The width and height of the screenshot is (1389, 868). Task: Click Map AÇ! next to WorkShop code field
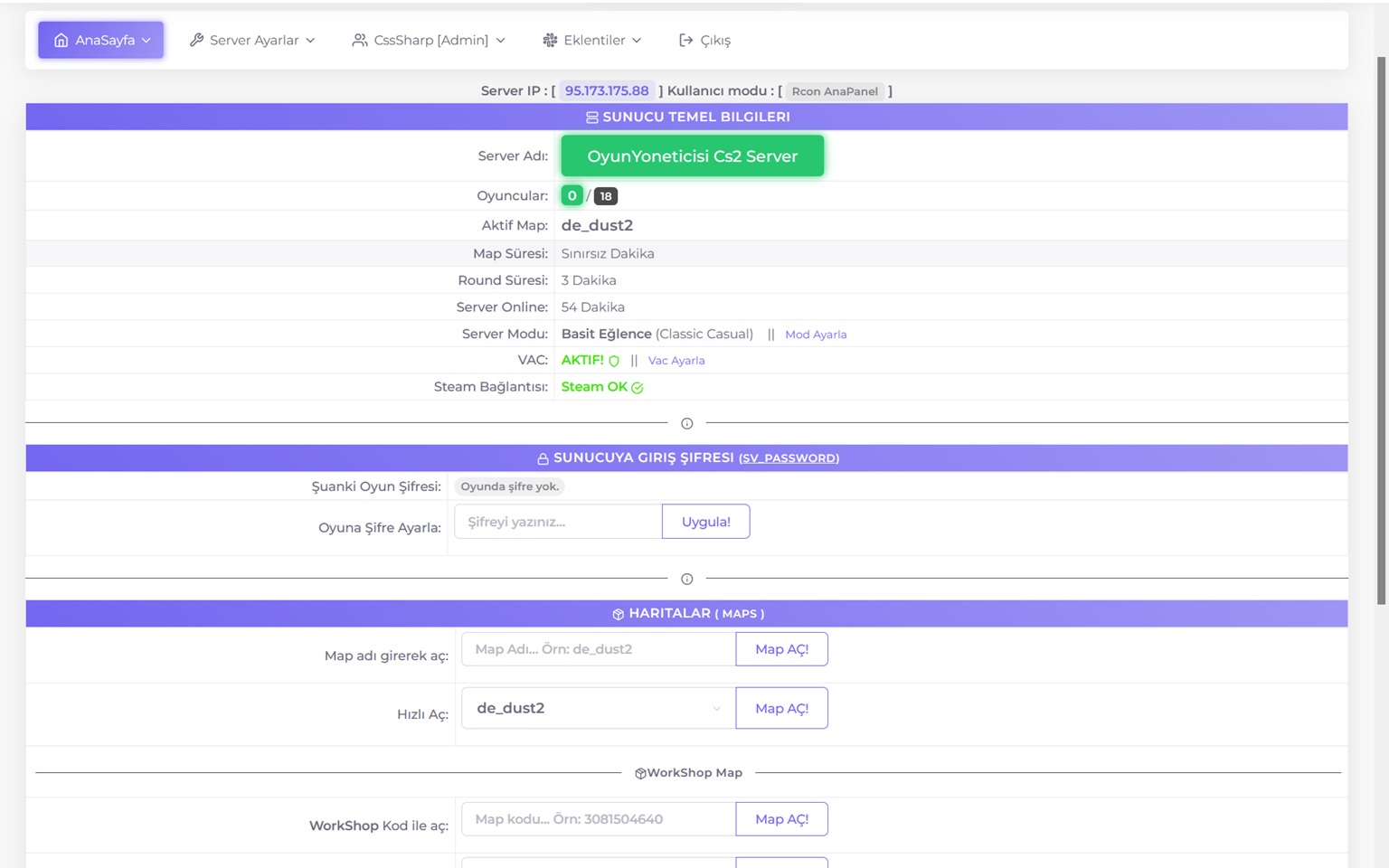tap(781, 819)
